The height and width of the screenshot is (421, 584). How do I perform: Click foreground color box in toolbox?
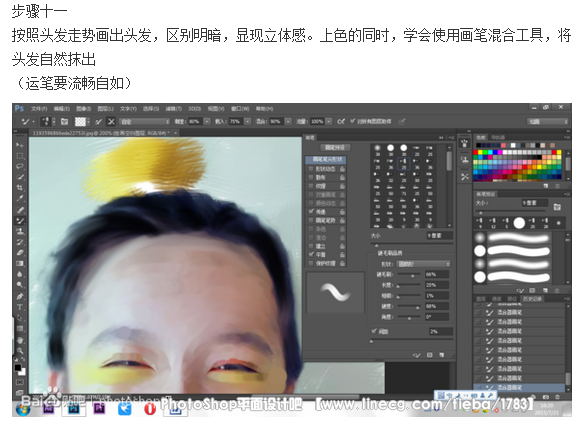(x=18, y=368)
